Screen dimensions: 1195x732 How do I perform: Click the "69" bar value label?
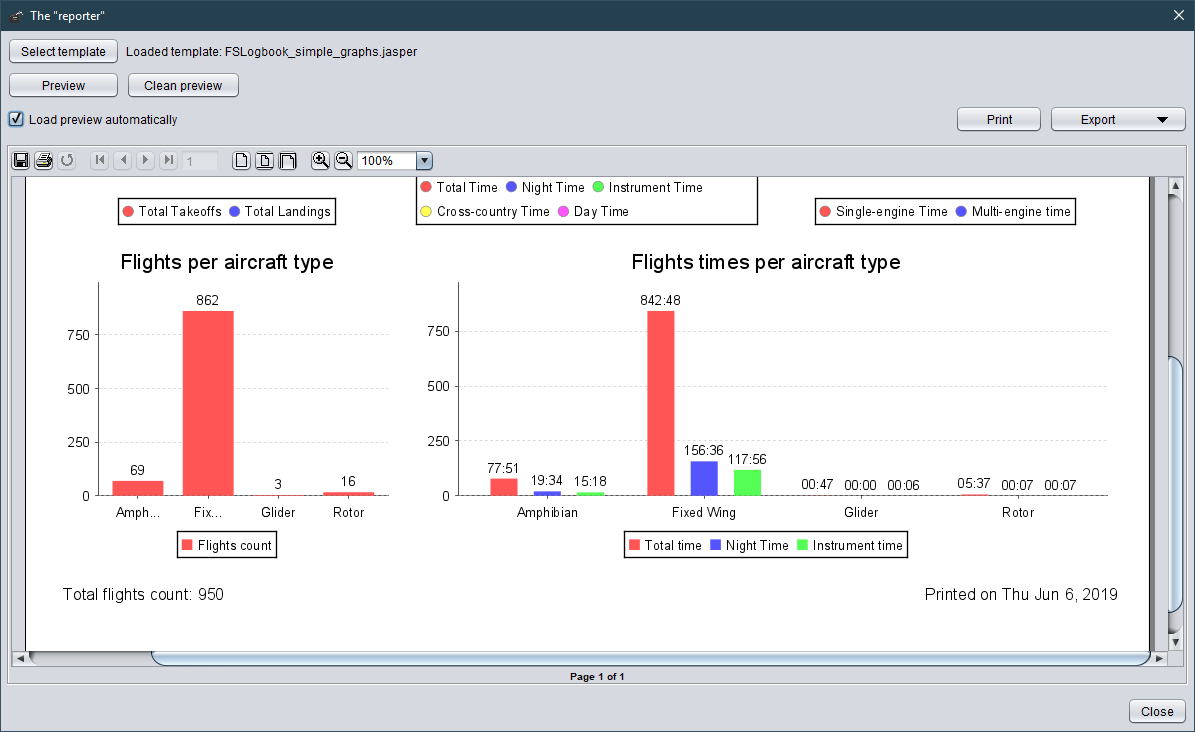pyautogui.click(x=137, y=470)
